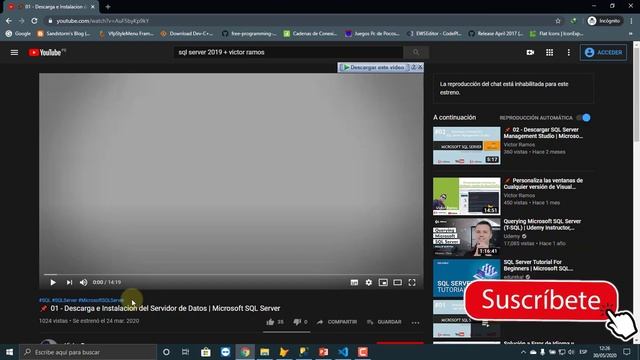The width and height of the screenshot is (640, 360).
Task: Open the player settings gear
Action: point(369,282)
